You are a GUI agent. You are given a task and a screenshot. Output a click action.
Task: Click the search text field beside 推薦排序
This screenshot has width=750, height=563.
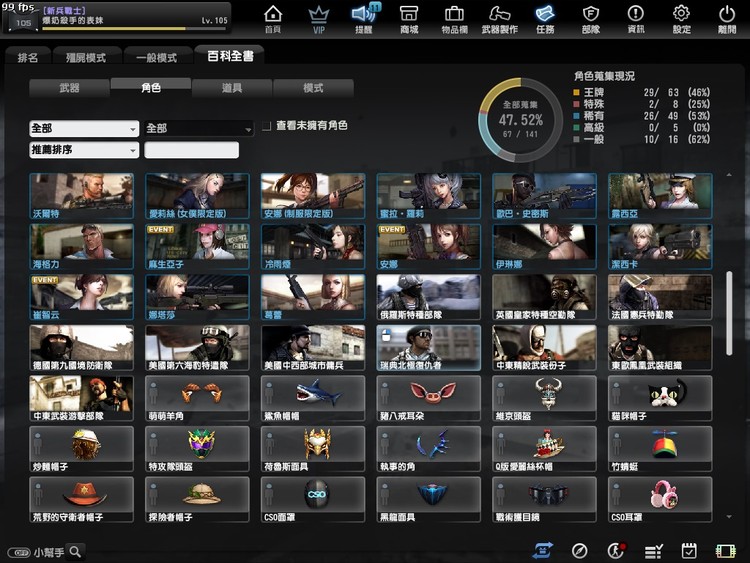(x=192, y=150)
